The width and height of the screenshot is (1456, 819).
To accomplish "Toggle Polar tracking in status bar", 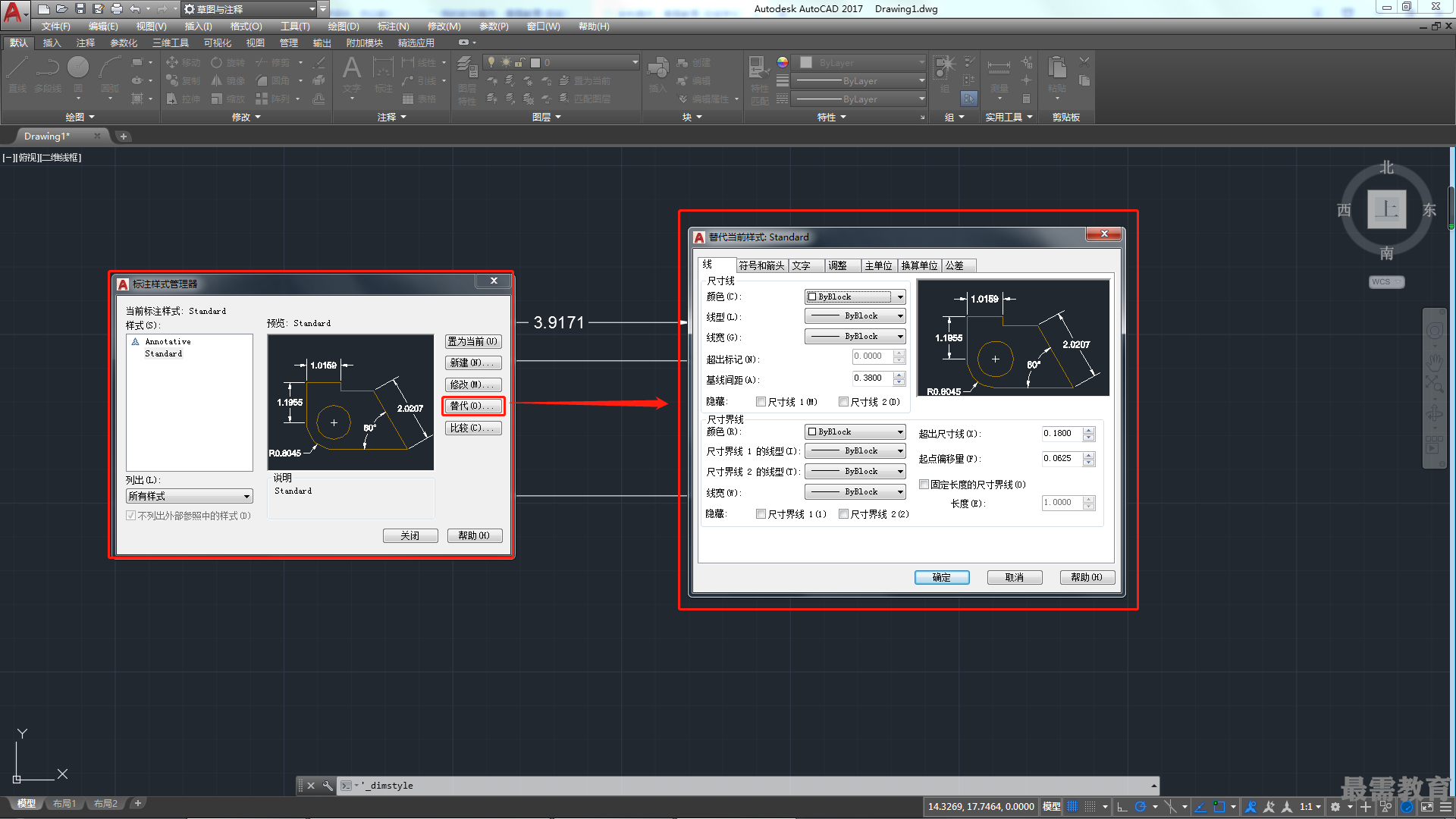I will pos(1140,807).
